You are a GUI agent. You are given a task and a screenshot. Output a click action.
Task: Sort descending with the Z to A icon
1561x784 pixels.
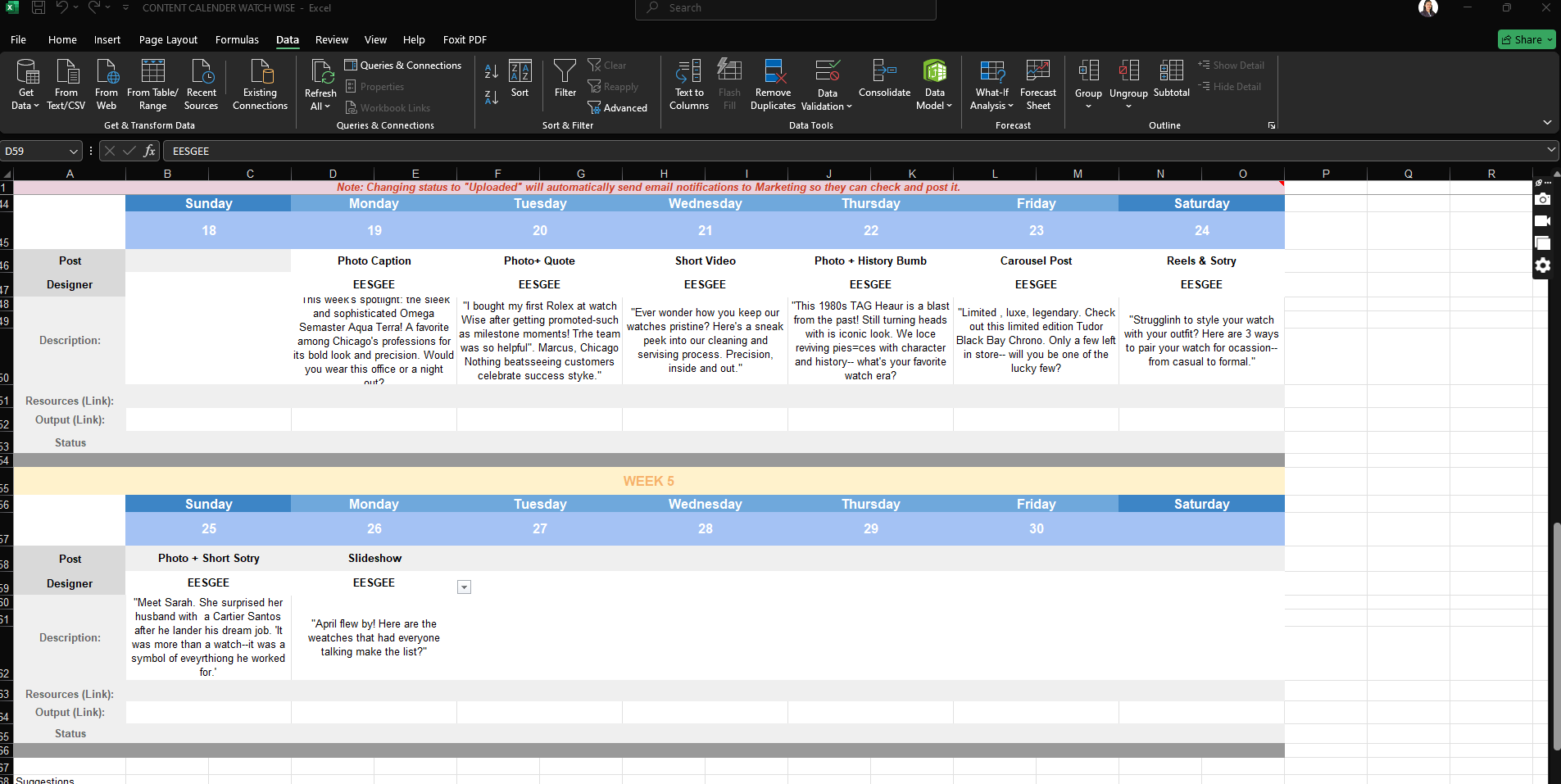point(492,97)
